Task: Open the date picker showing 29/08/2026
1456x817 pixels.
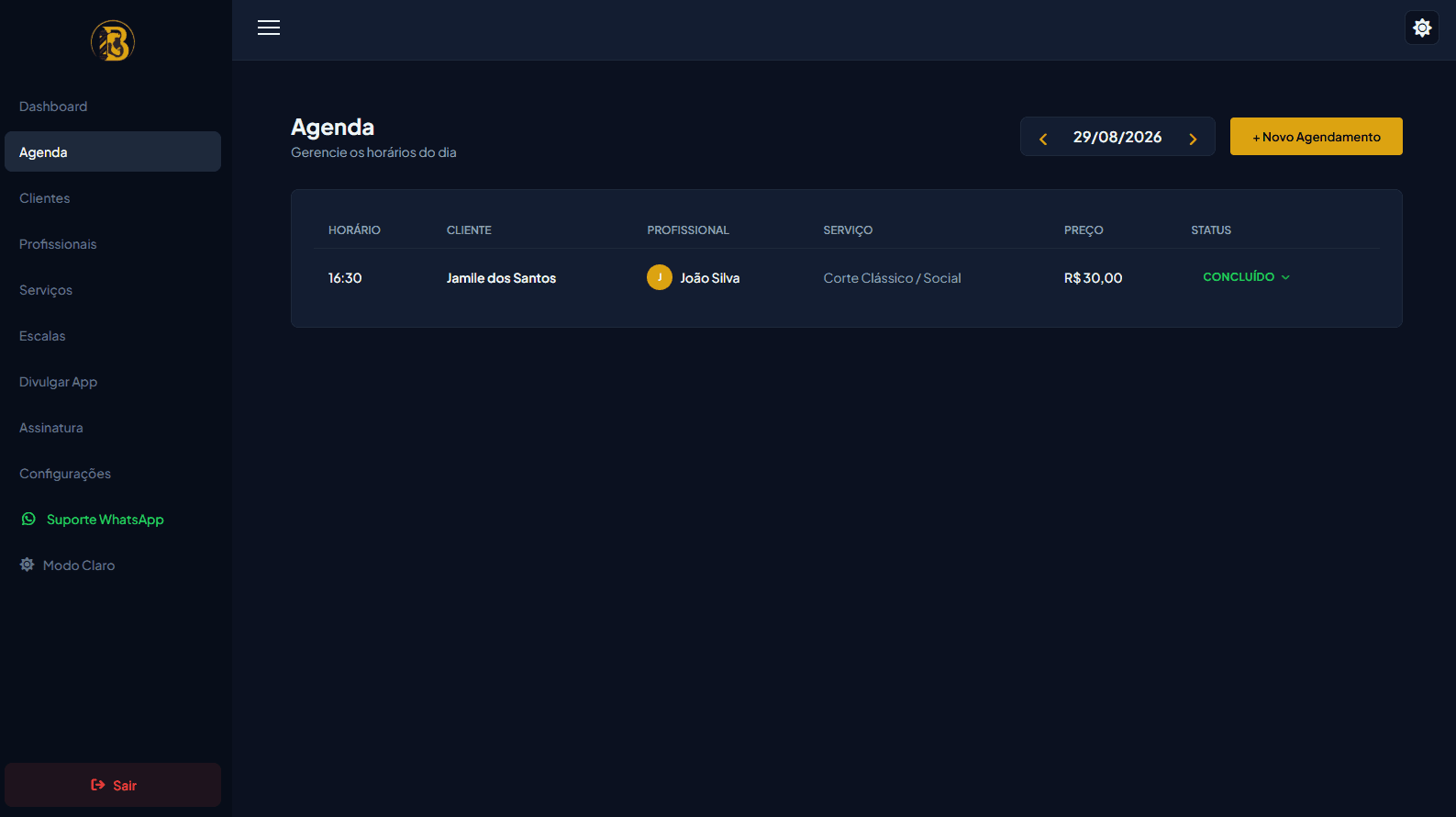Action: click(x=1117, y=137)
